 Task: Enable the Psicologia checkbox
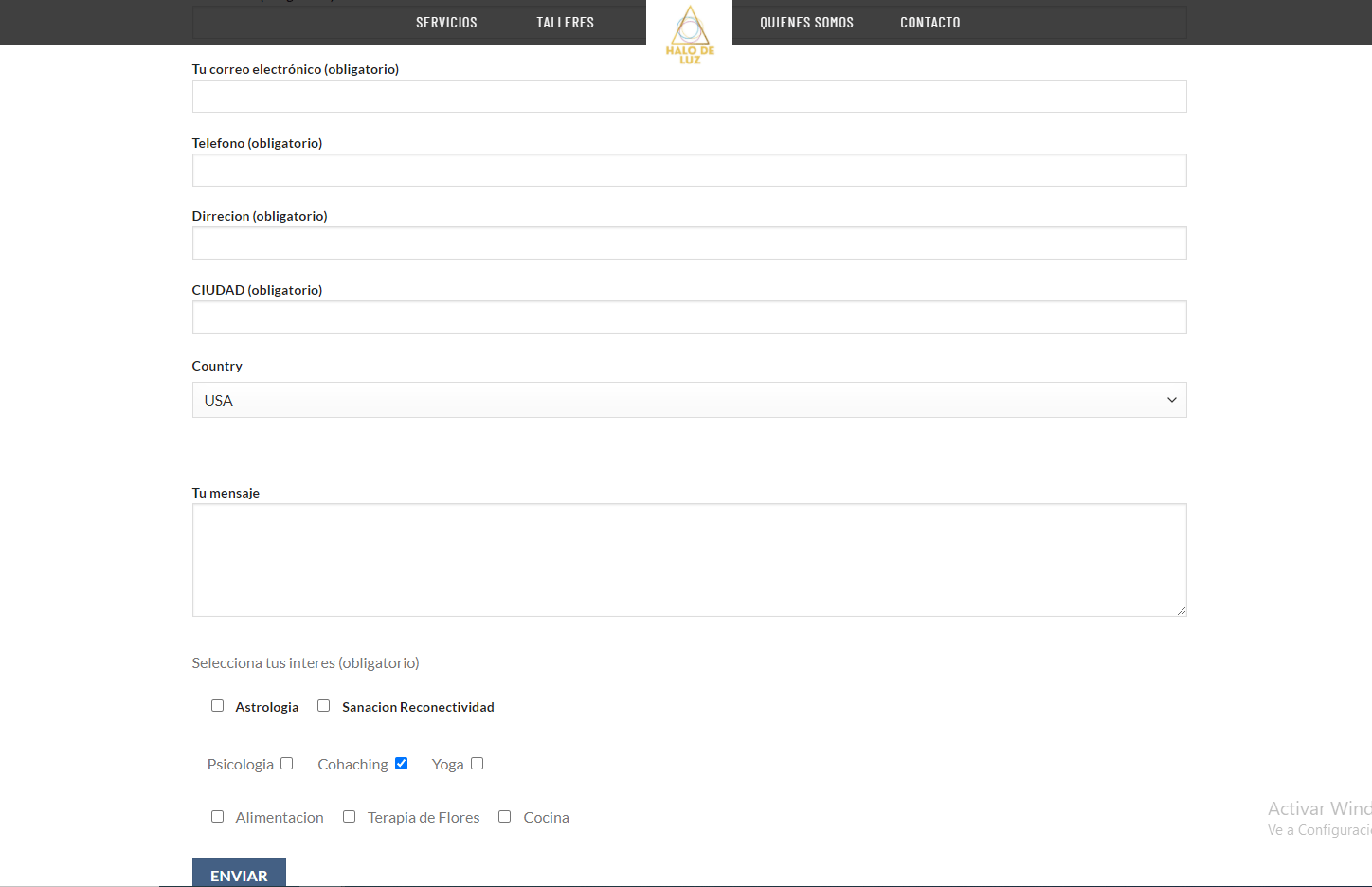click(x=286, y=764)
